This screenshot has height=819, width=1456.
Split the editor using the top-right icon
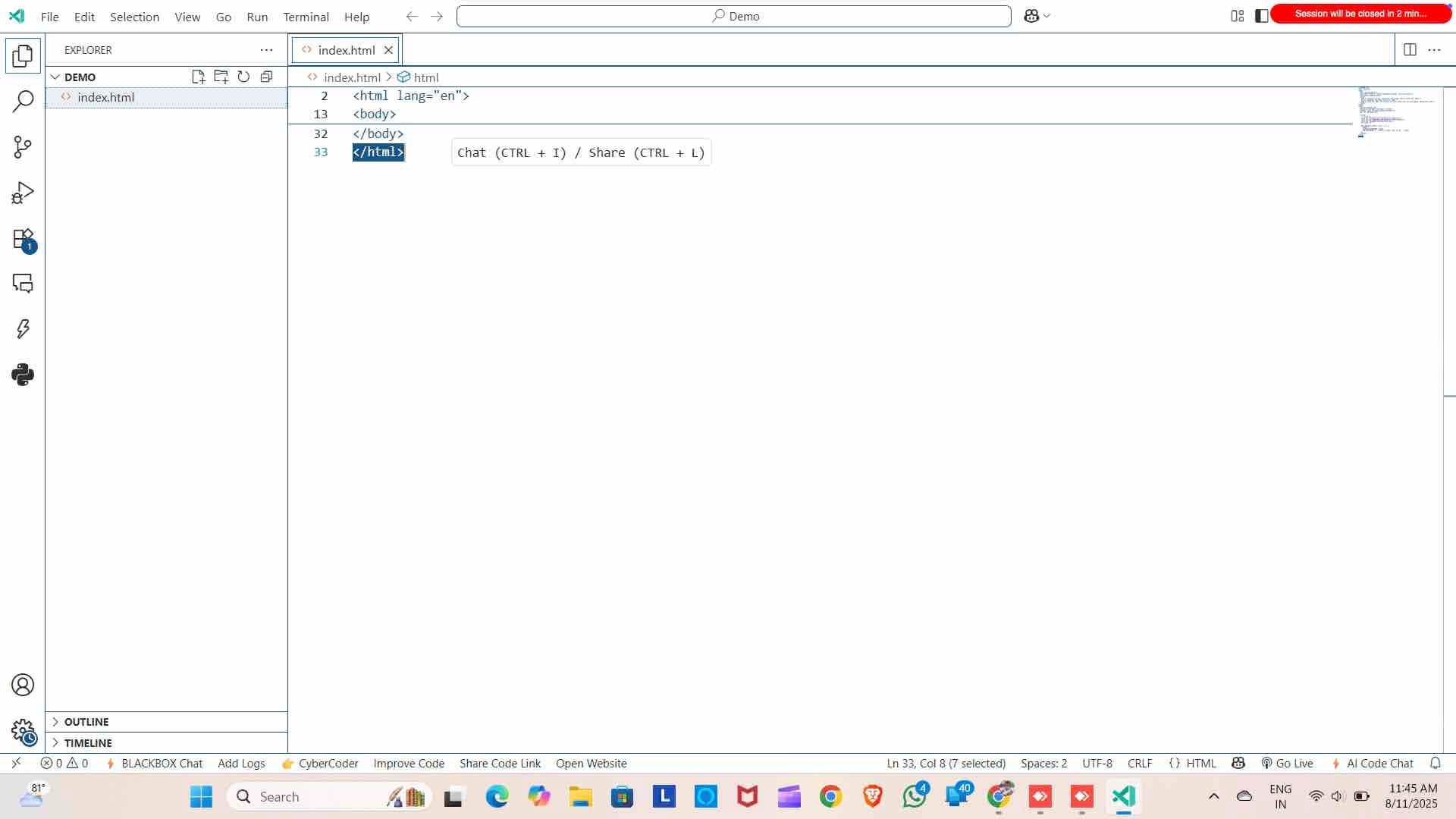[1410, 49]
